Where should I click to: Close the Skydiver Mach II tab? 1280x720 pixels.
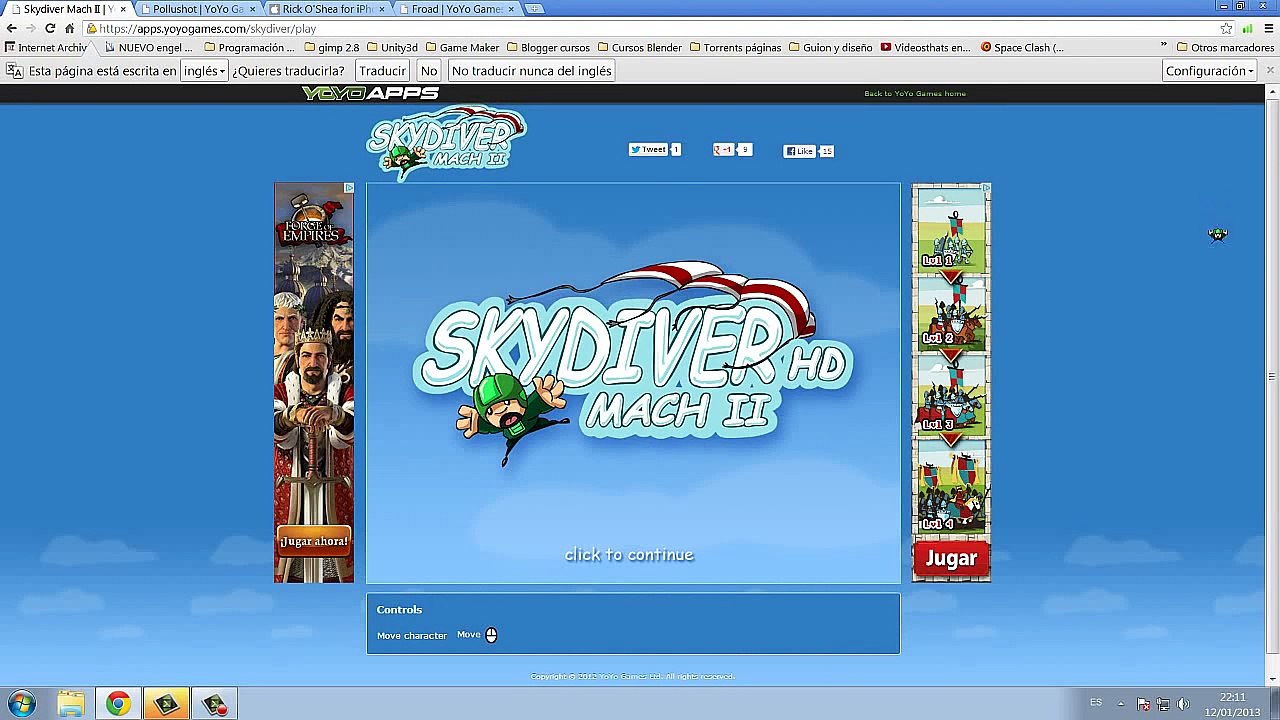(x=123, y=9)
